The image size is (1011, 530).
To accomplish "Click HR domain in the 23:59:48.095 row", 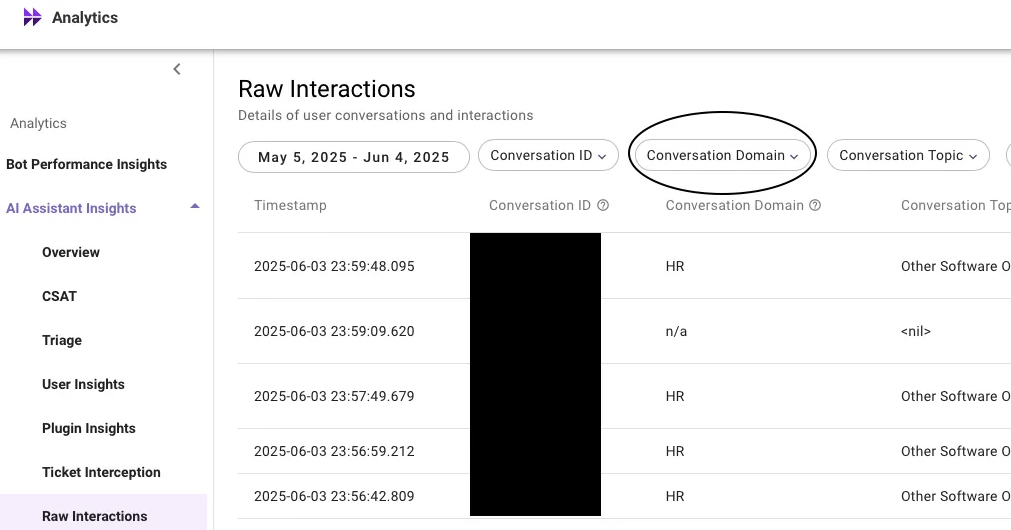I will tap(675, 266).
